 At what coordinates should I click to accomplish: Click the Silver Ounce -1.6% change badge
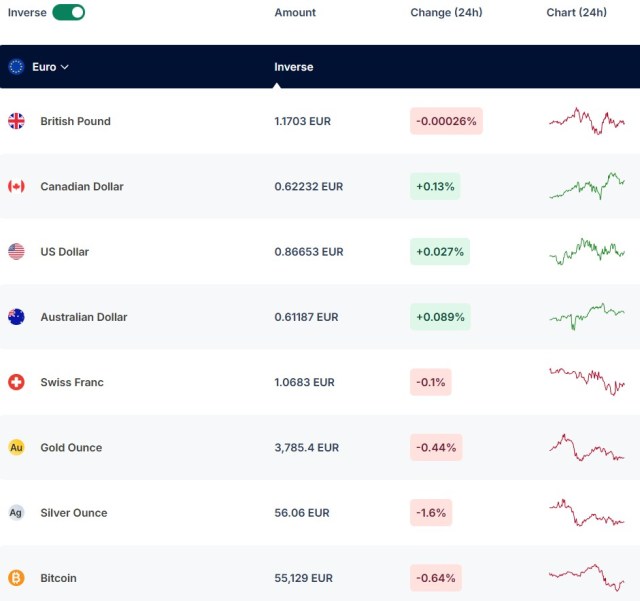pyautogui.click(x=431, y=512)
